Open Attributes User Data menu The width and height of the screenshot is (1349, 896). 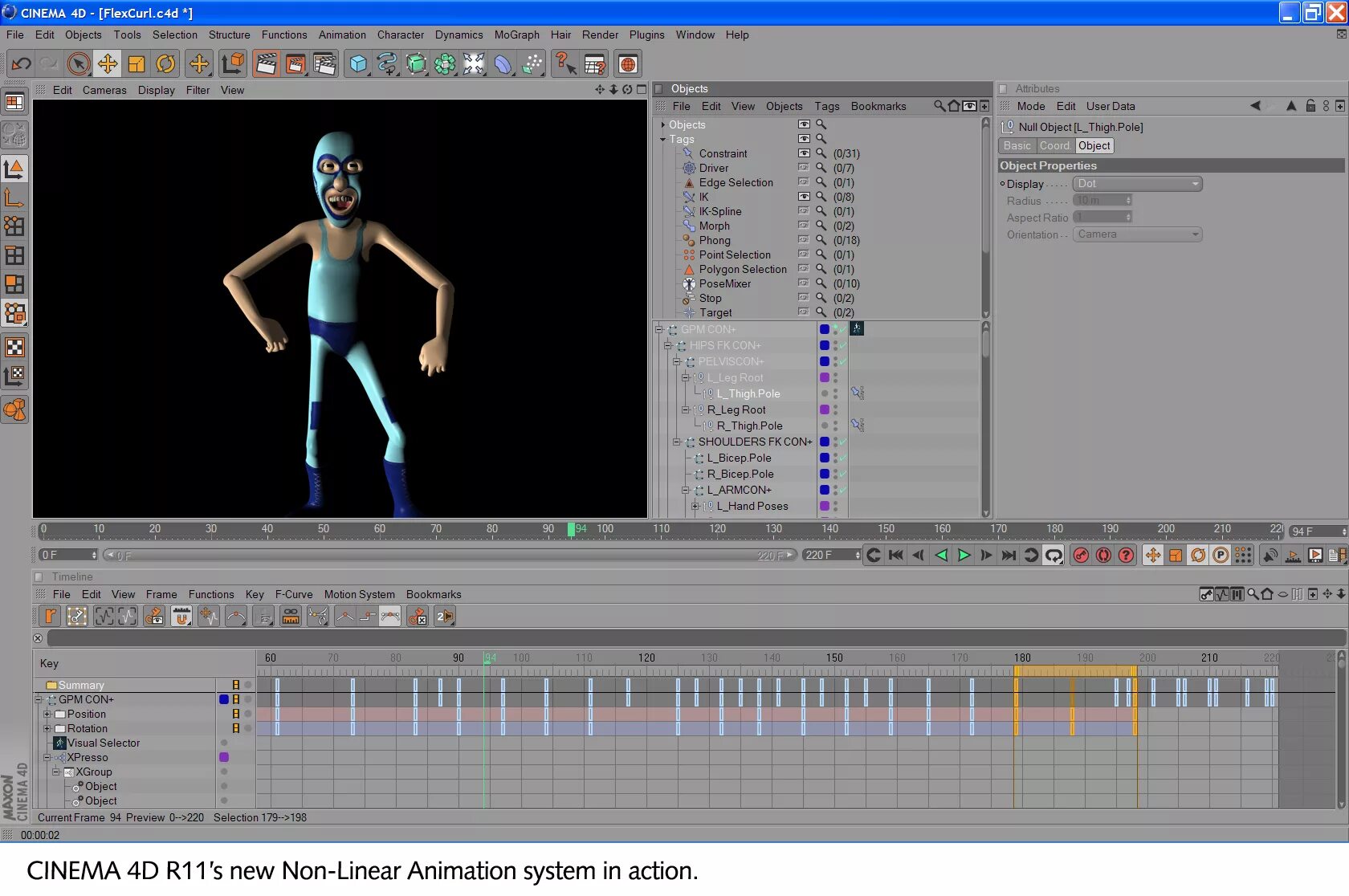1111,106
